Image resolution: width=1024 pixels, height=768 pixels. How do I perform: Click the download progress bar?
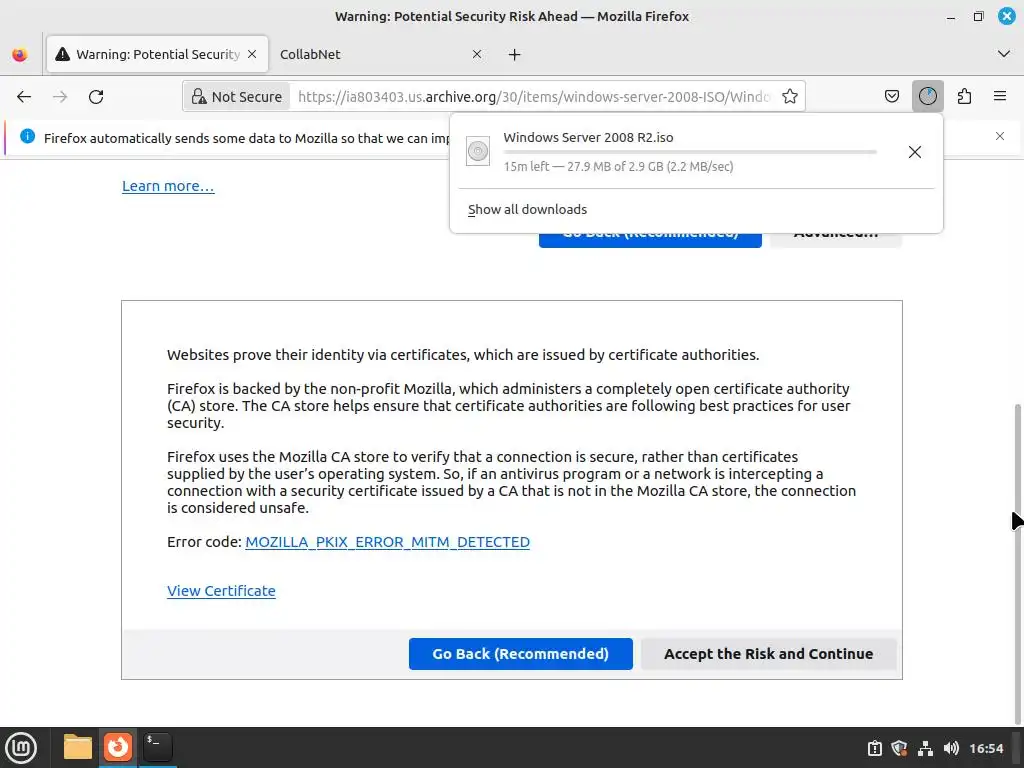[x=690, y=152]
